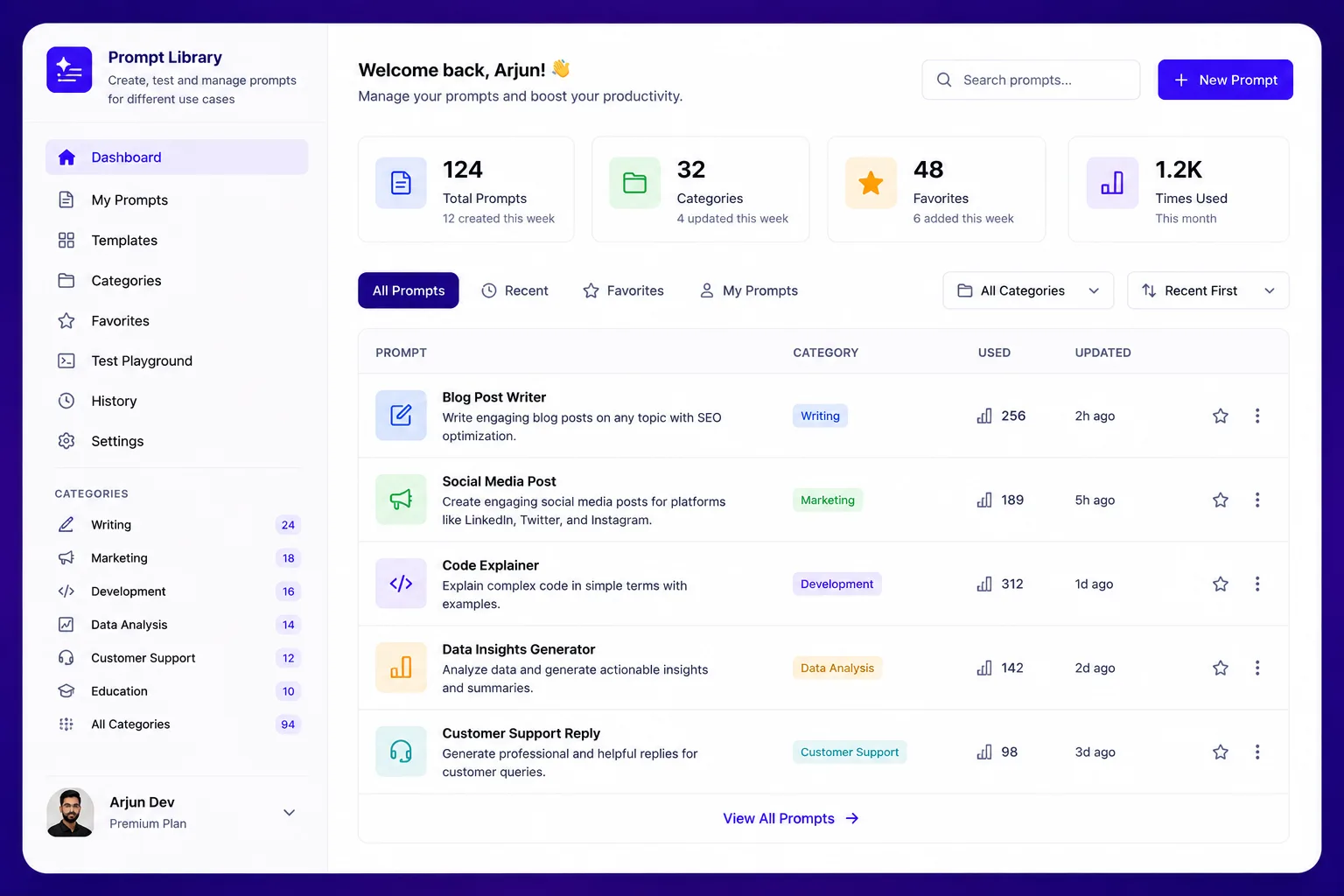Focus the Search prompts input field
Viewport: 1344px width, 896px height.
[x=1031, y=80]
